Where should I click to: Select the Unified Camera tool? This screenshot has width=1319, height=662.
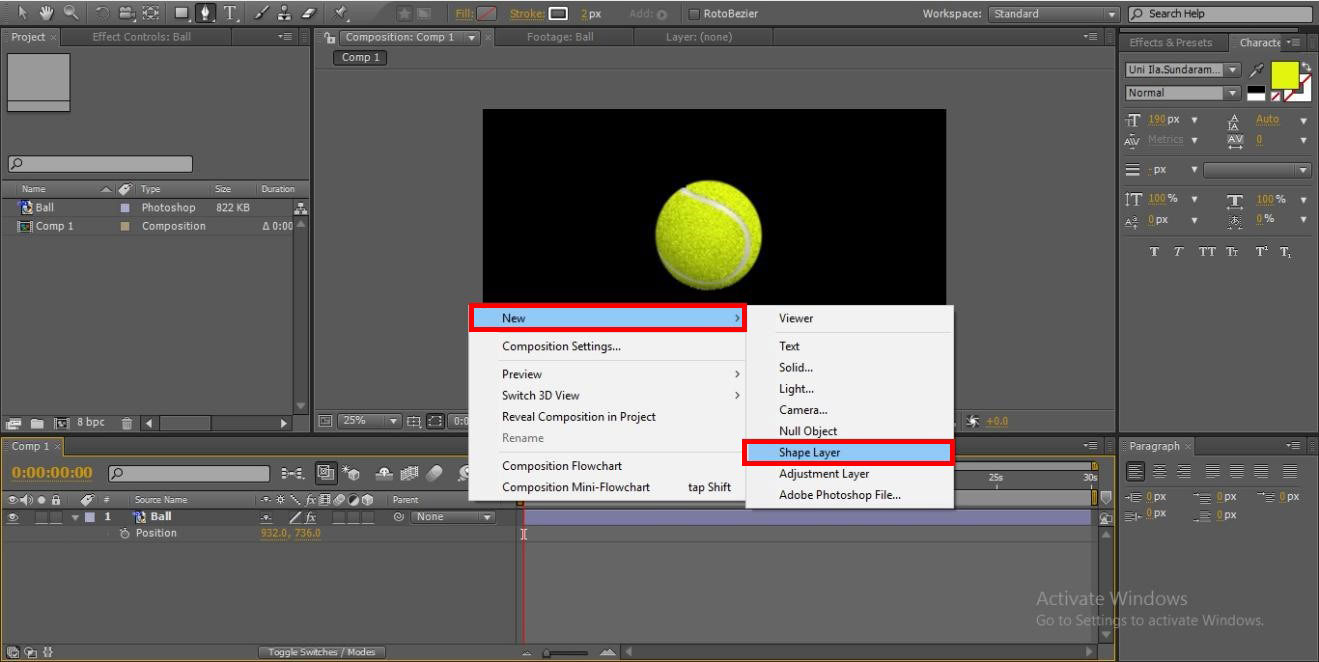(x=125, y=11)
